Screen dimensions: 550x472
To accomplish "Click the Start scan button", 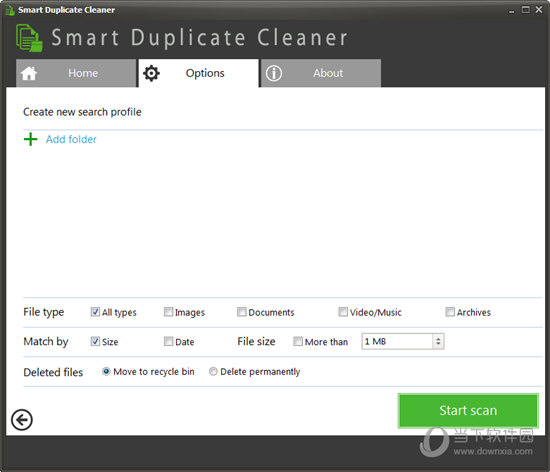I will (468, 411).
